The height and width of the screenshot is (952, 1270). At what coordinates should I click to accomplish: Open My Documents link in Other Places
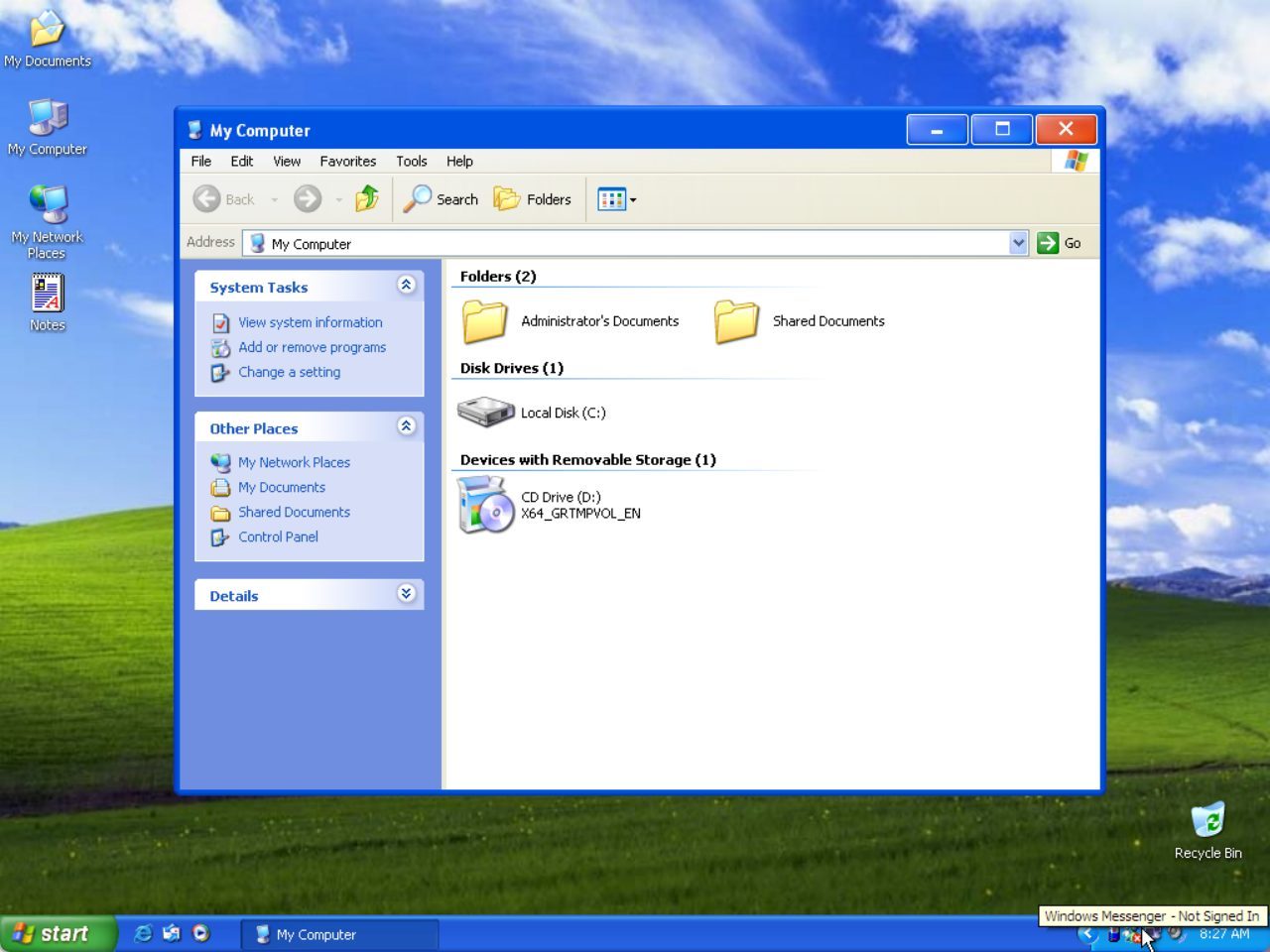point(282,487)
